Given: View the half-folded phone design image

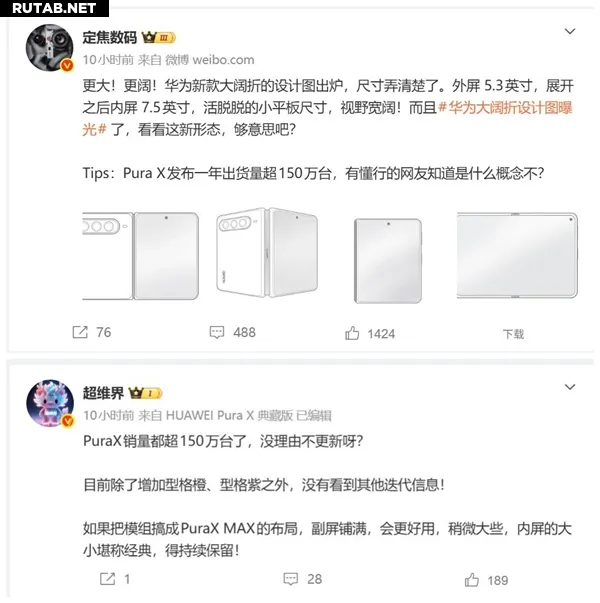Looking at the screenshot, I should point(267,252).
